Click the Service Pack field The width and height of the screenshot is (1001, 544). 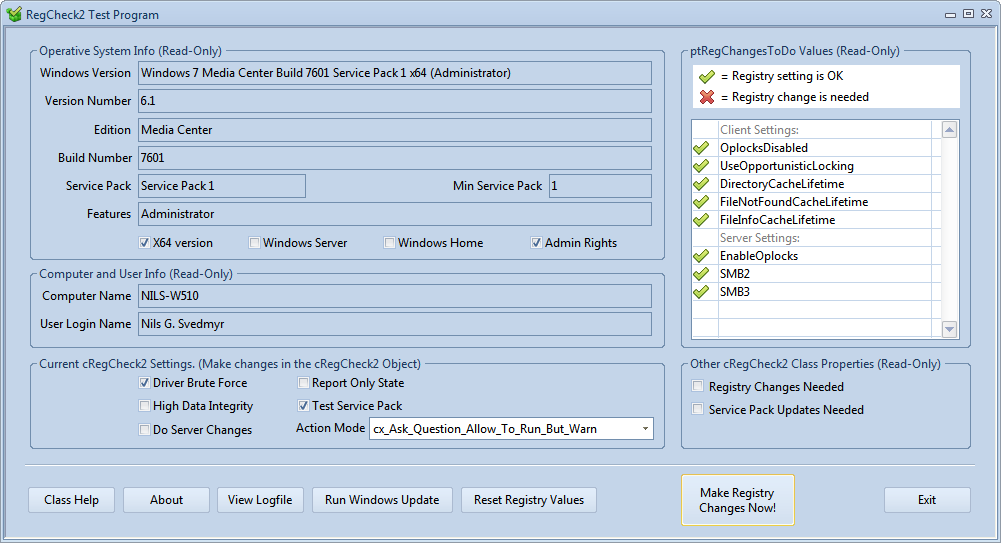pyautogui.click(x=222, y=186)
